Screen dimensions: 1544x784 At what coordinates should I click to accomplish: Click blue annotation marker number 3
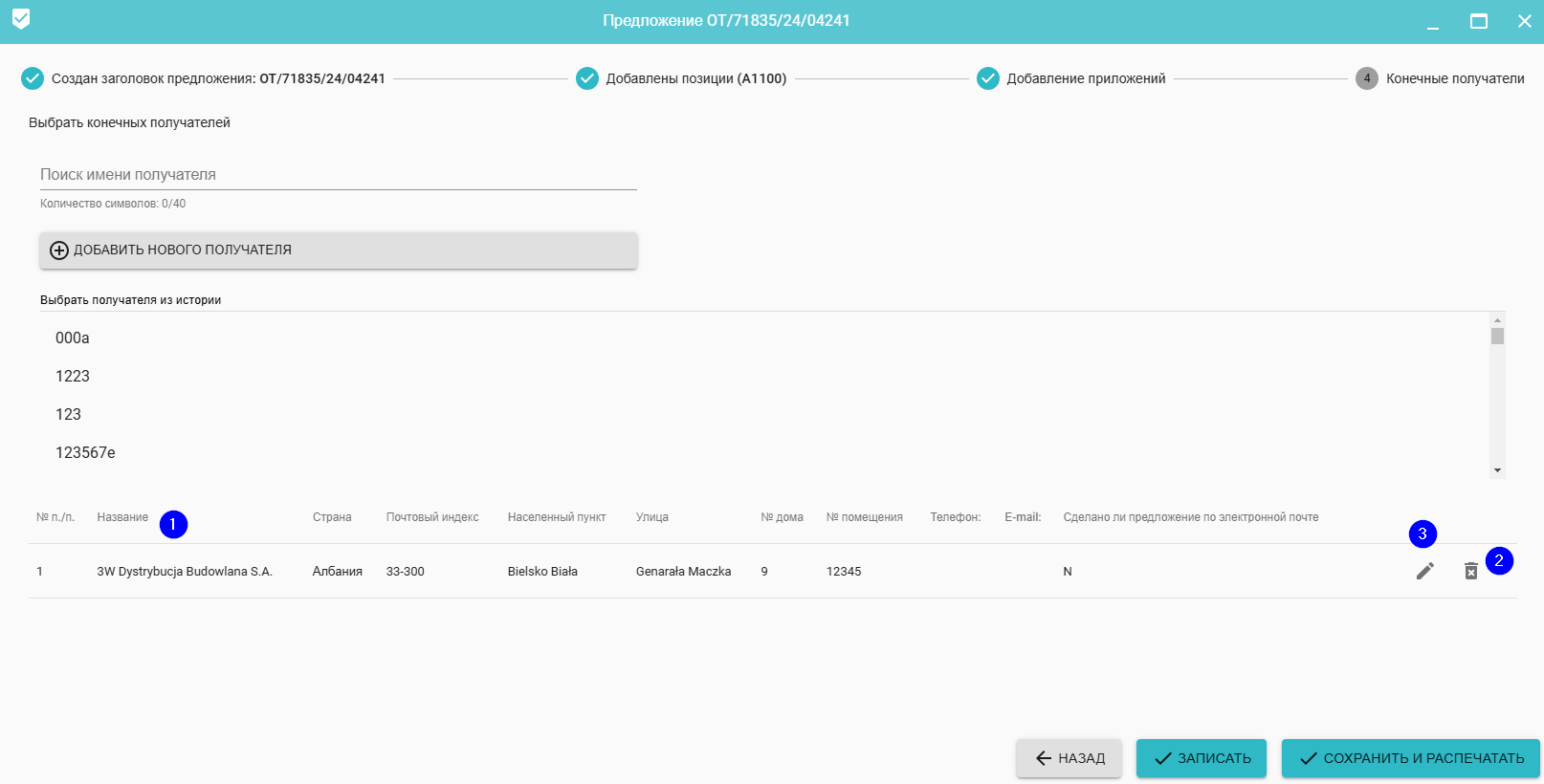point(1423,534)
